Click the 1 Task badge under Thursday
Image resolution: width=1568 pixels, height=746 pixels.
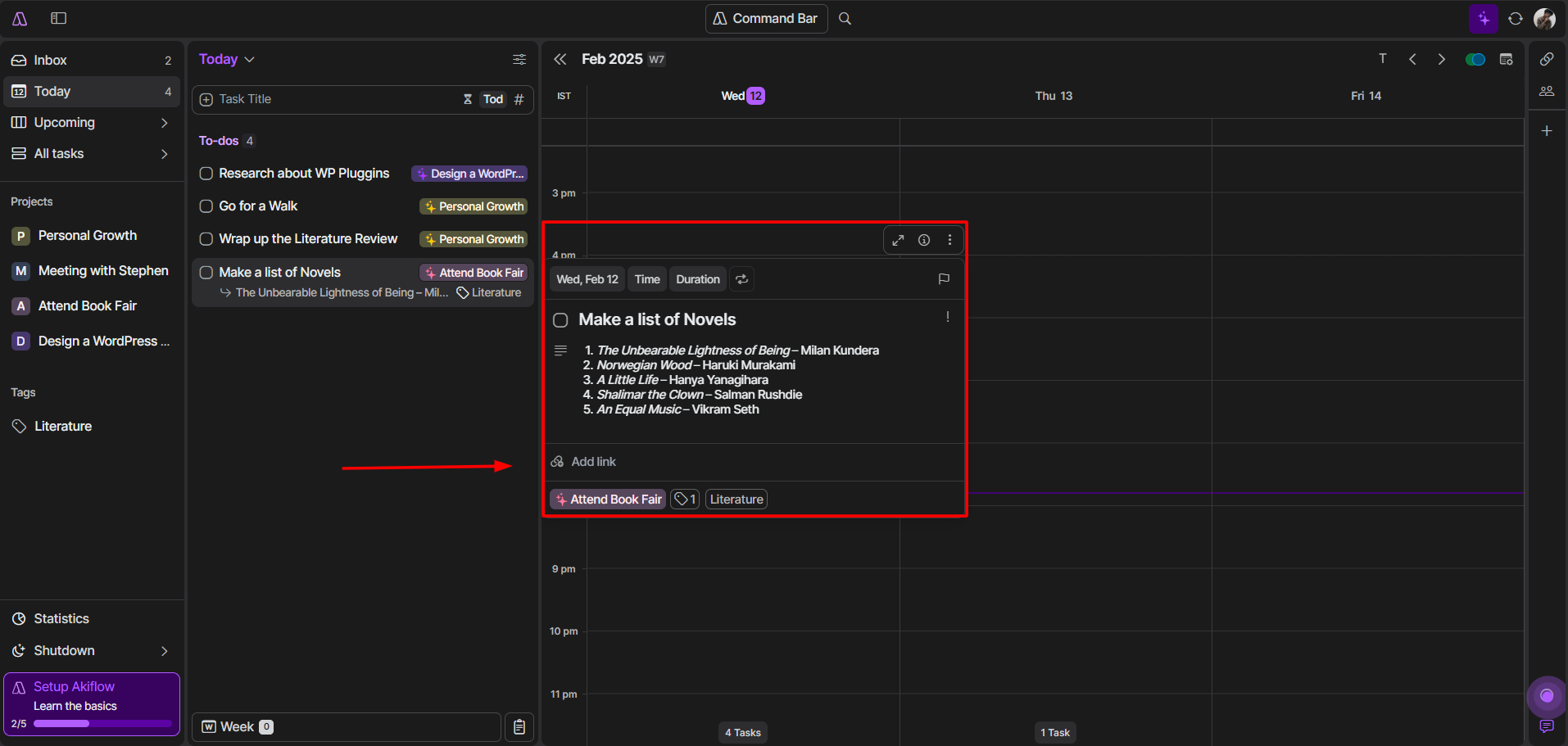click(1055, 733)
